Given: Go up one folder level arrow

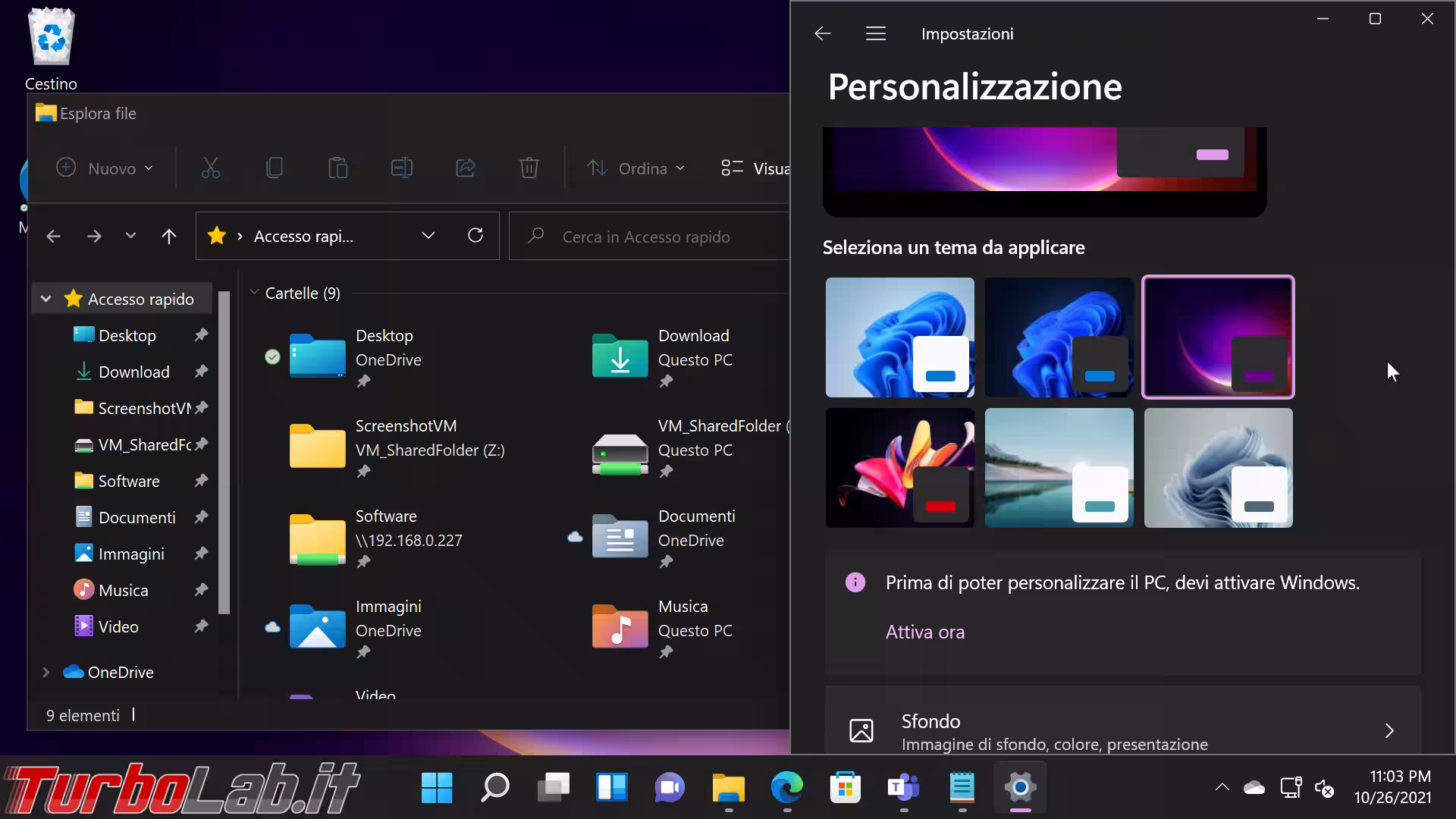Looking at the screenshot, I should pyautogui.click(x=169, y=237).
